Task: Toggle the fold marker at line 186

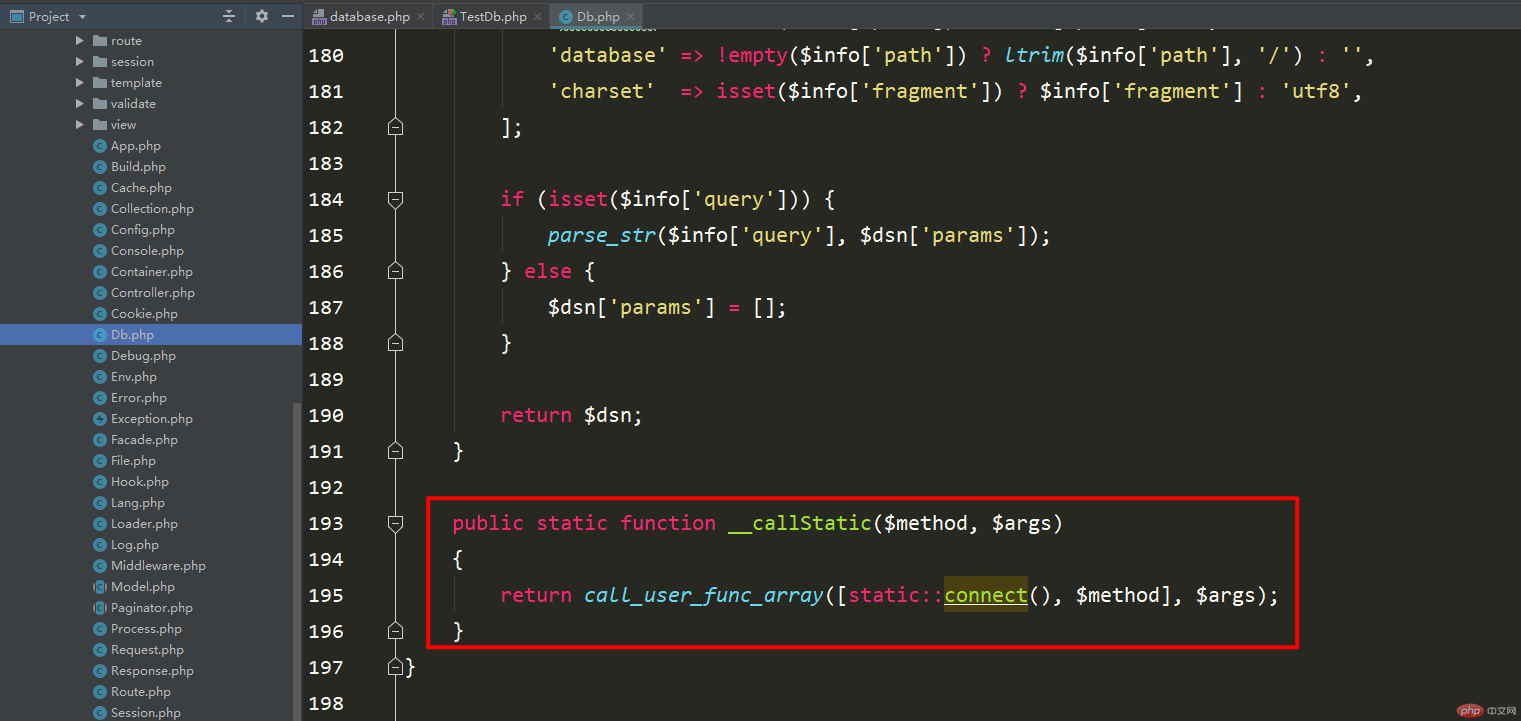Action: pos(395,271)
